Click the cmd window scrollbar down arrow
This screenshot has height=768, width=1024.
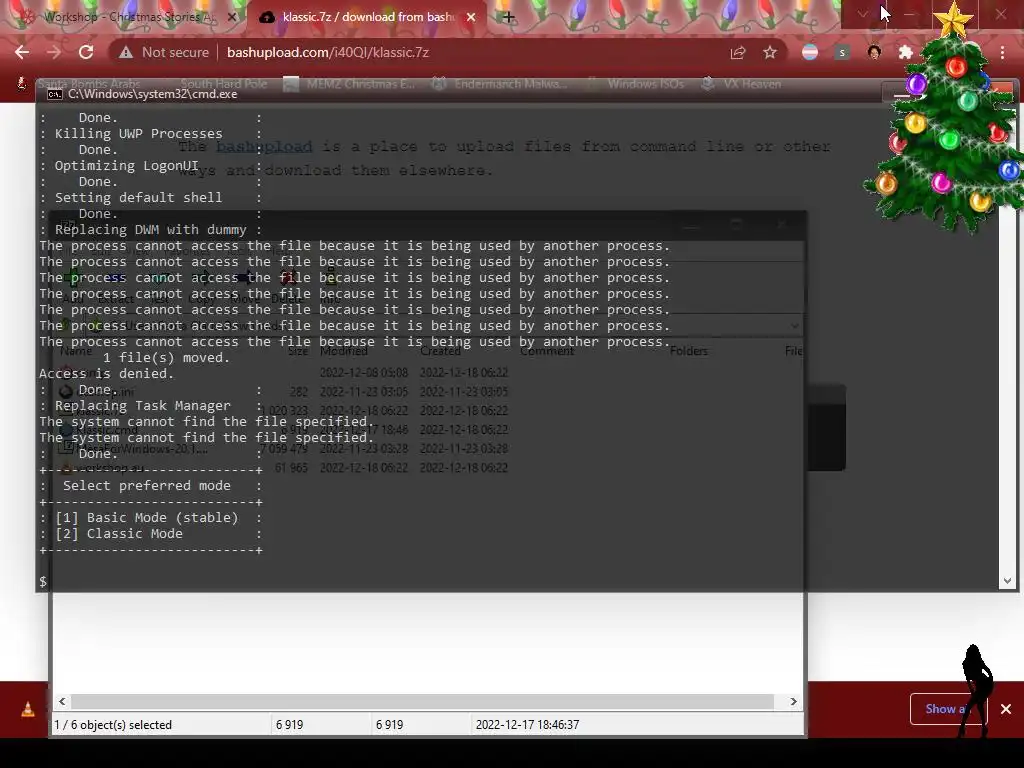click(x=1007, y=581)
